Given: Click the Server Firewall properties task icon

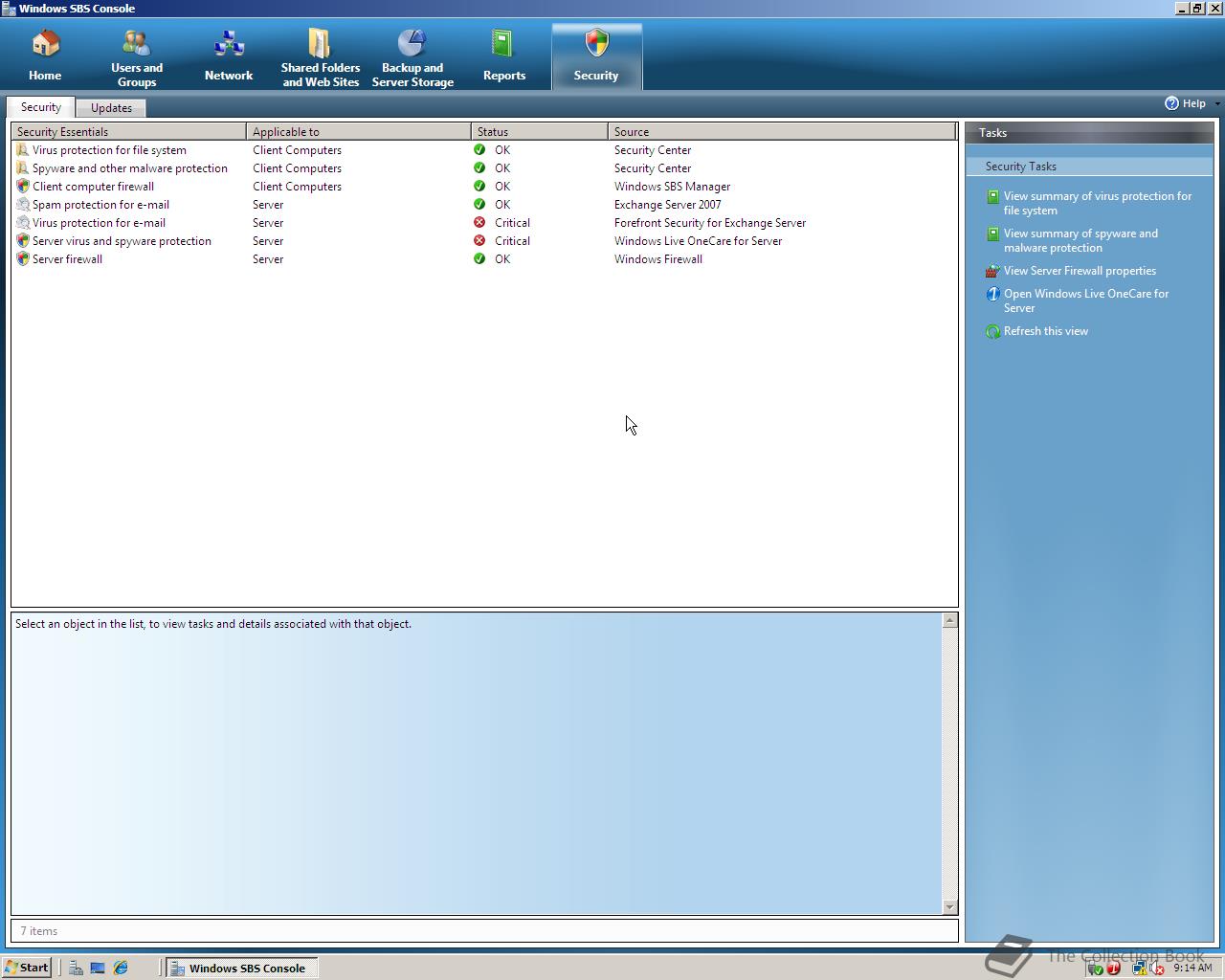Looking at the screenshot, I should click(x=992, y=271).
